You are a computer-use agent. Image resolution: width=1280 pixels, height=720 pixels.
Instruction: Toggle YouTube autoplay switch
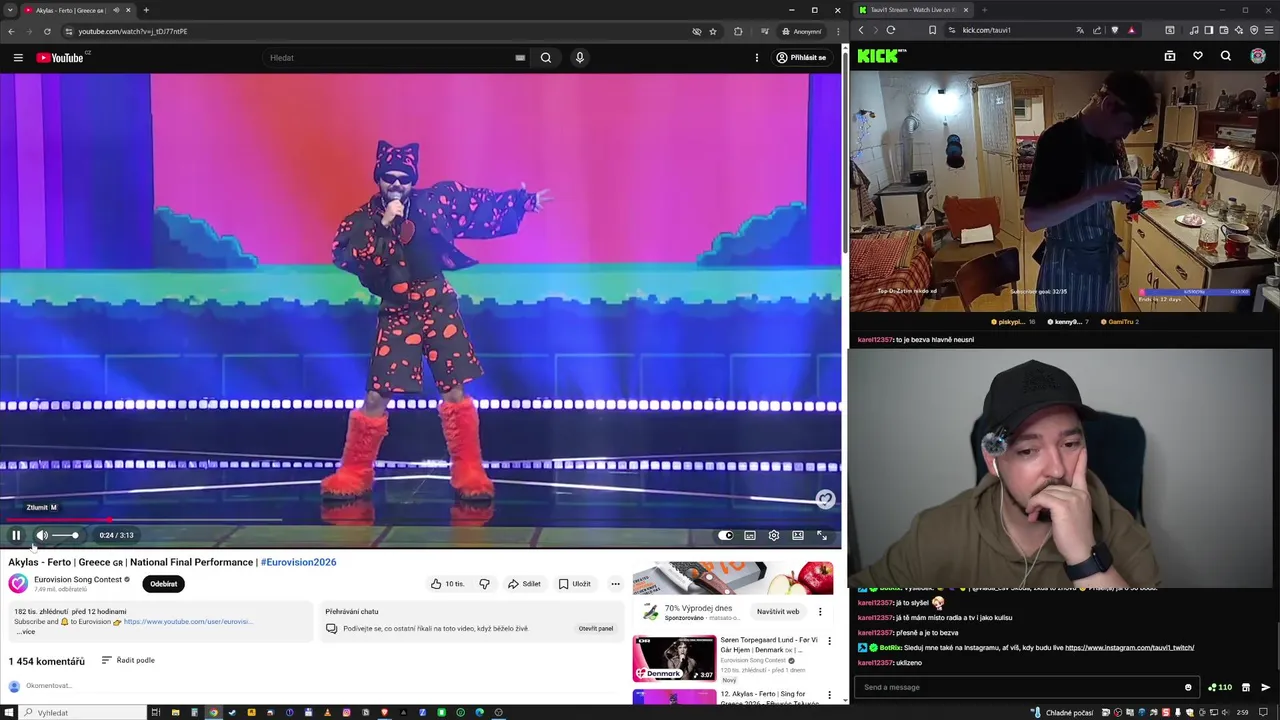(x=725, y=535)
